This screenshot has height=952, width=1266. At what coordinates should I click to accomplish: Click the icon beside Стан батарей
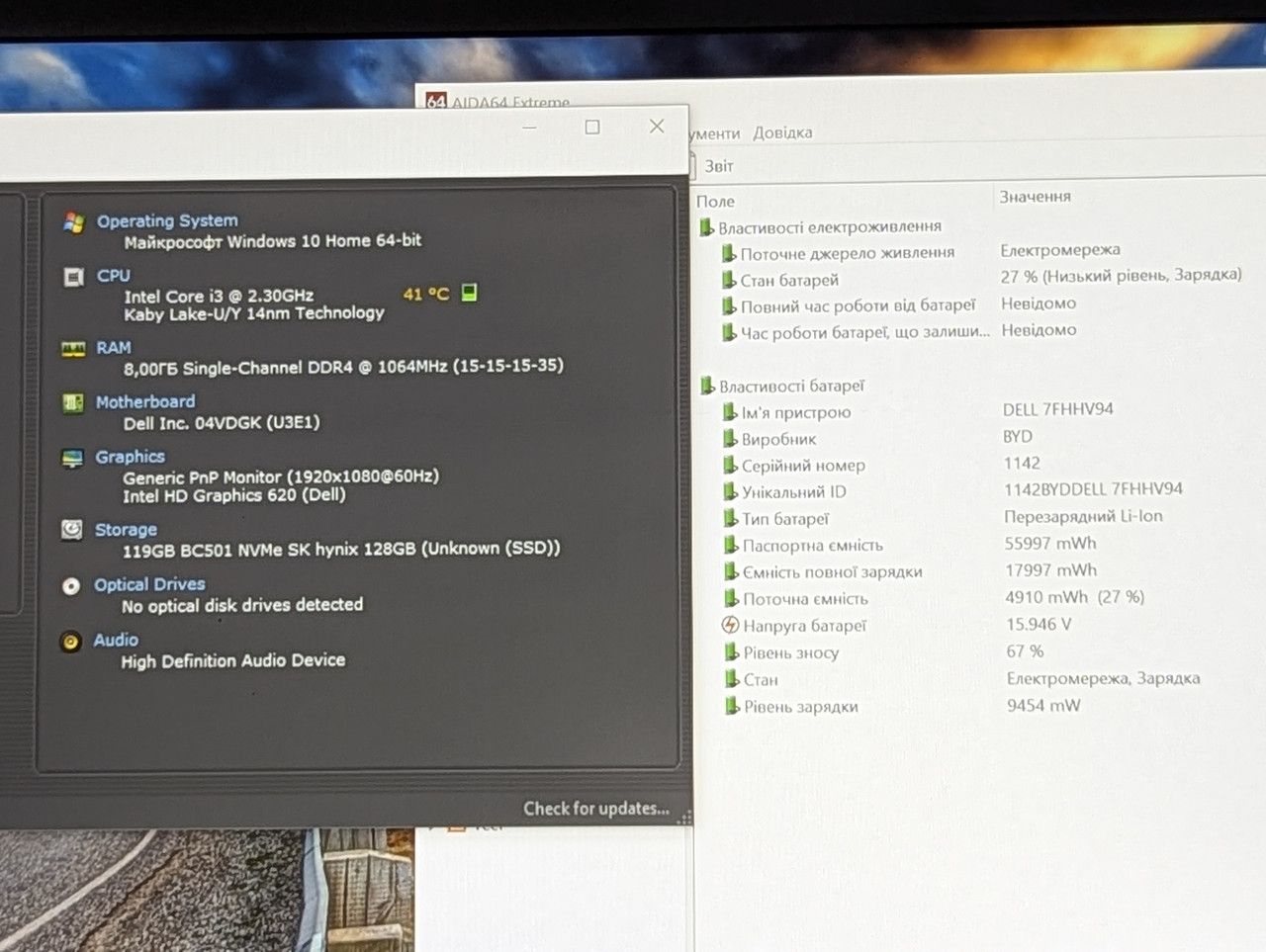point(729,280)
